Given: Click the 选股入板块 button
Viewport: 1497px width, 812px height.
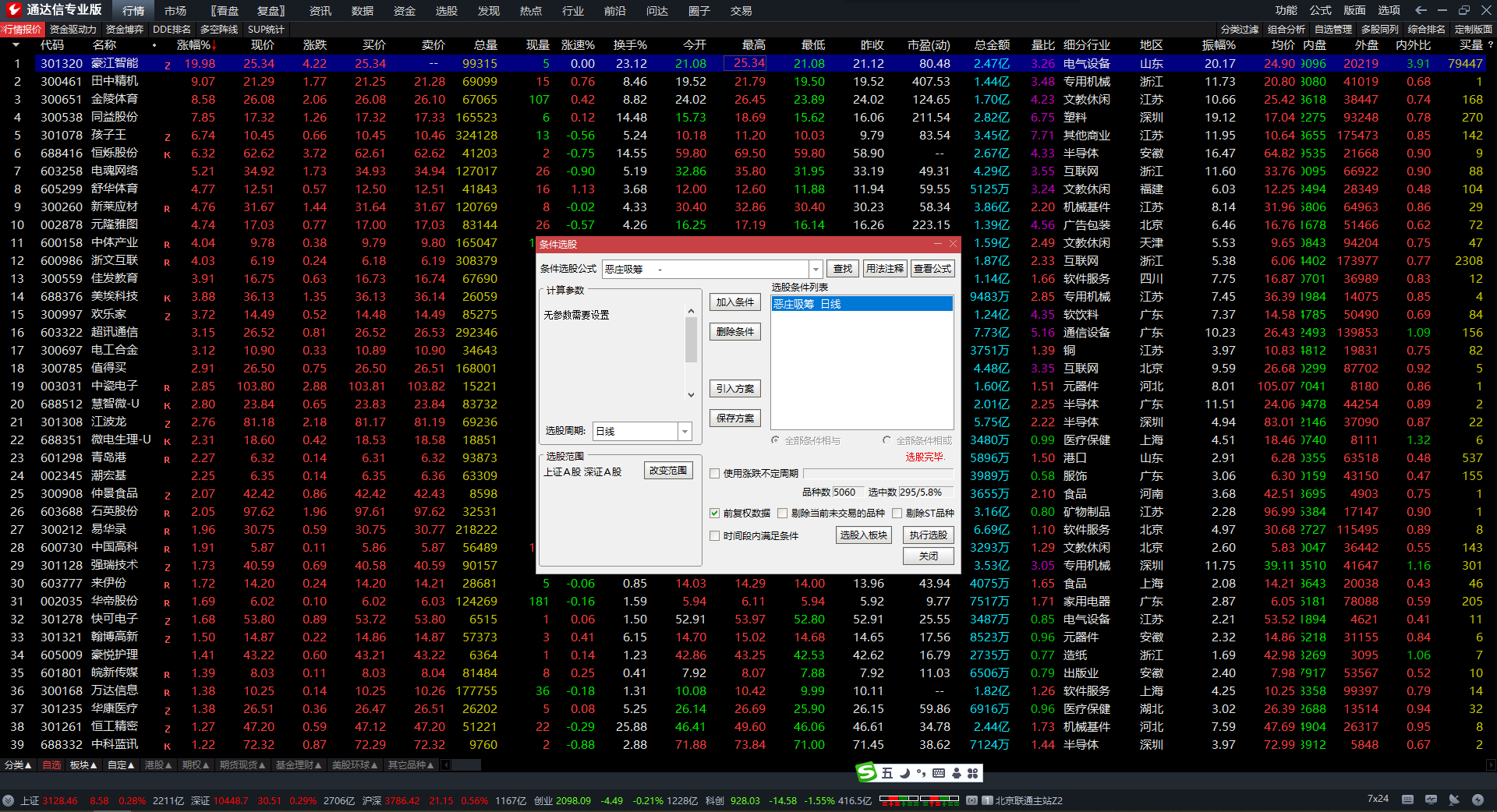Looking at the screenshot, I should click(x=864, y=535).
